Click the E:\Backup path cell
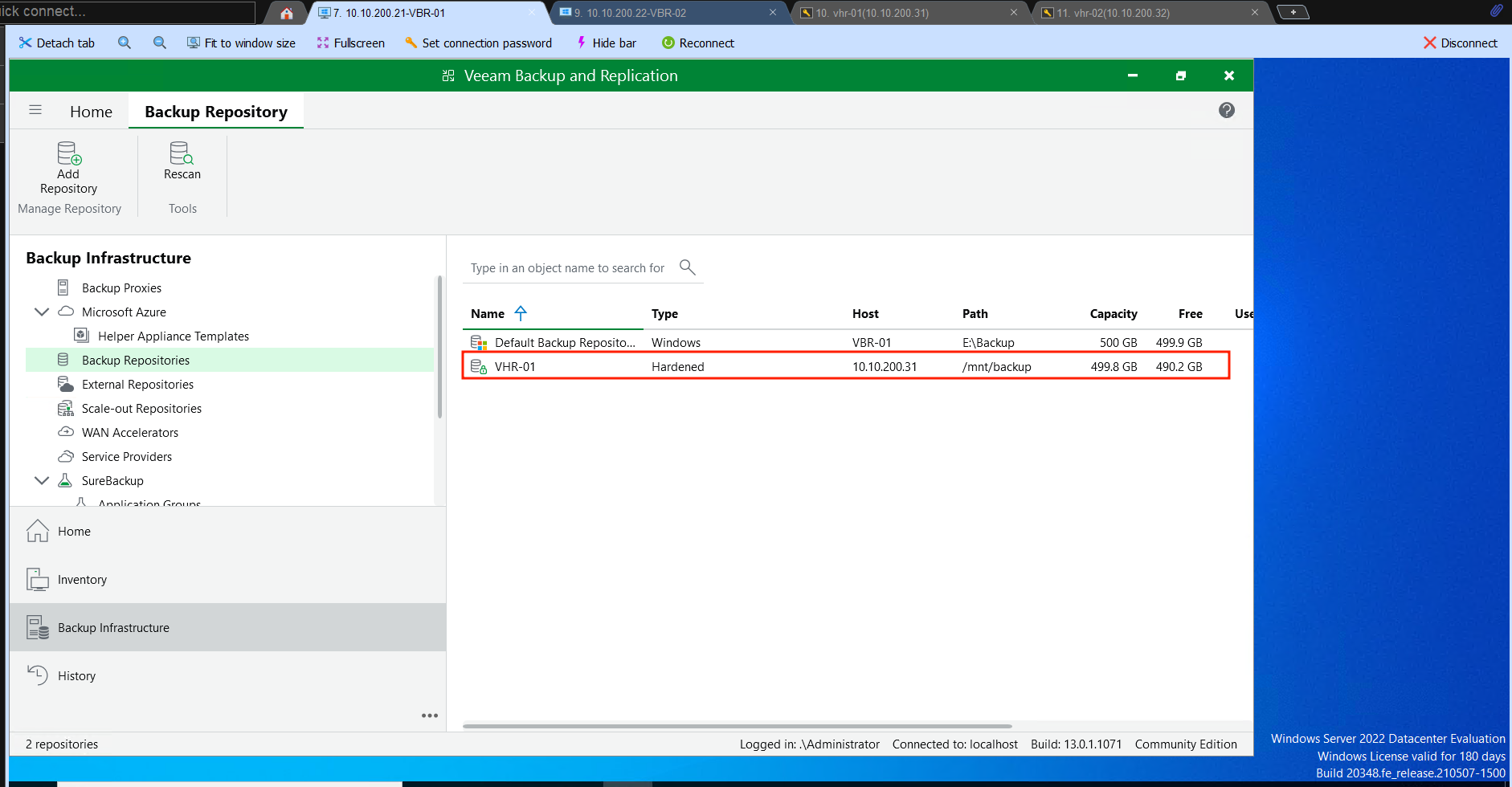This screenshot has height=787, width=1512. (988, 342)
